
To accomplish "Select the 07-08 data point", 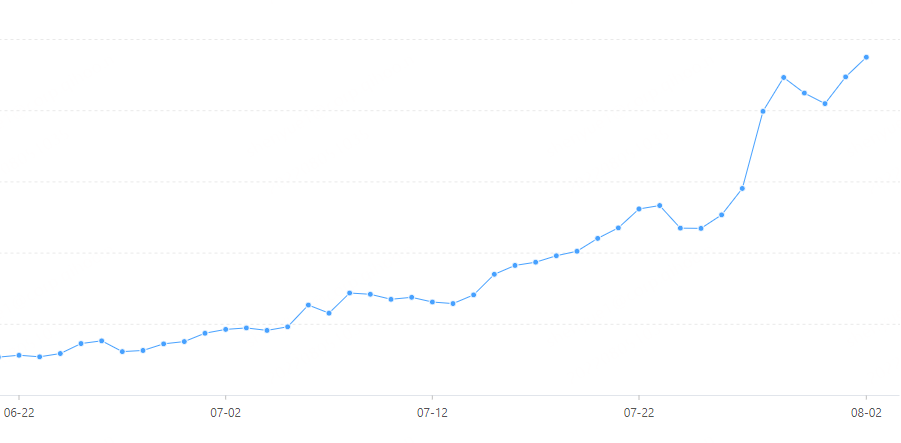I will [x=350, y=293].
